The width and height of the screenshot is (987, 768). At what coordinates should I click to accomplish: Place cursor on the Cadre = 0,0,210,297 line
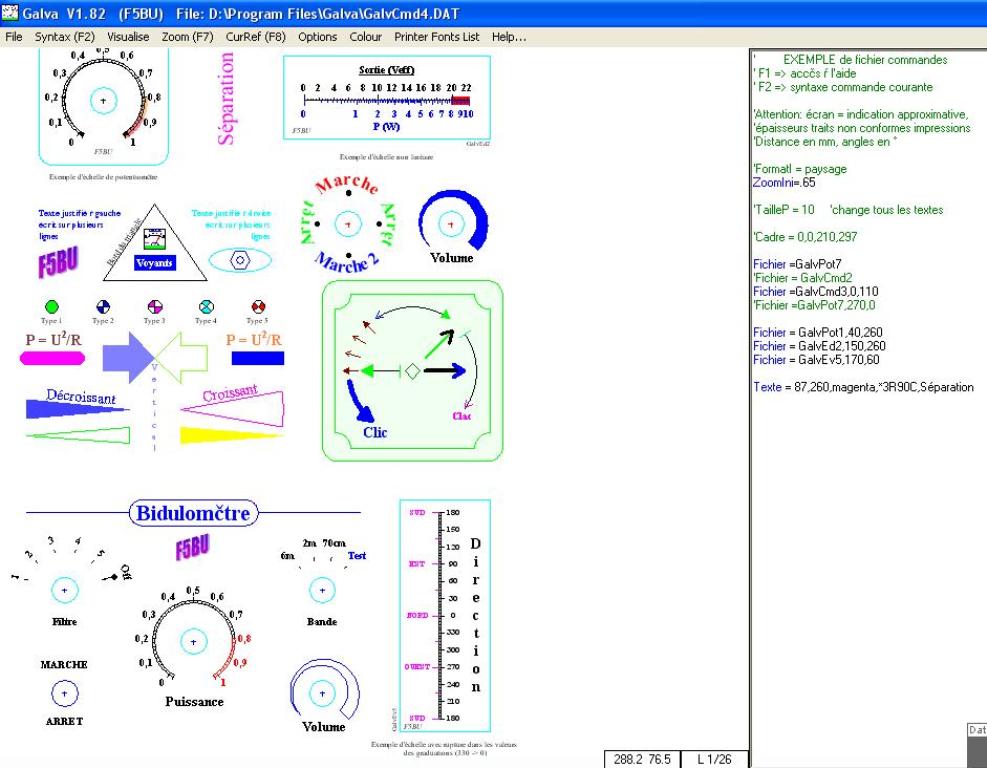pyautogui.click(x=802, y=236)
